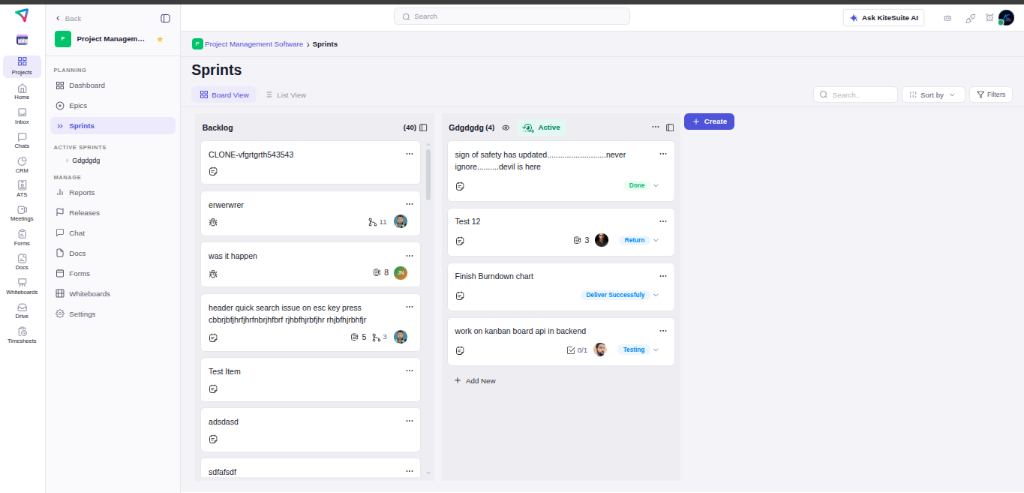The image size is (1024, 493).
Task: Toggle the project favorite star
Action: pyautogui.click(x=160, y=39)
